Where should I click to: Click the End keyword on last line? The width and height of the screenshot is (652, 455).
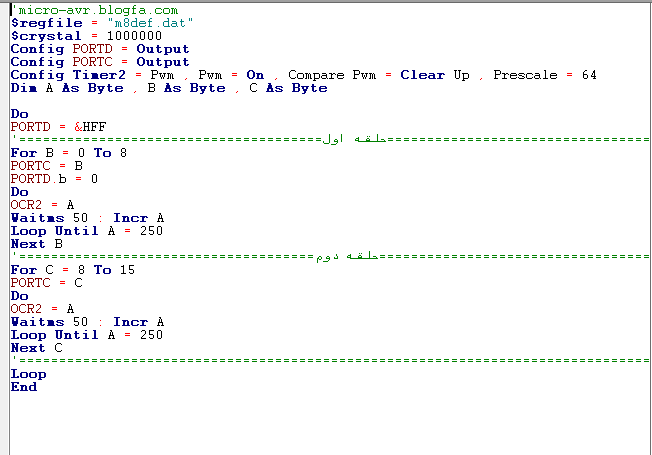pyautogui.click(x=23, y=387)
